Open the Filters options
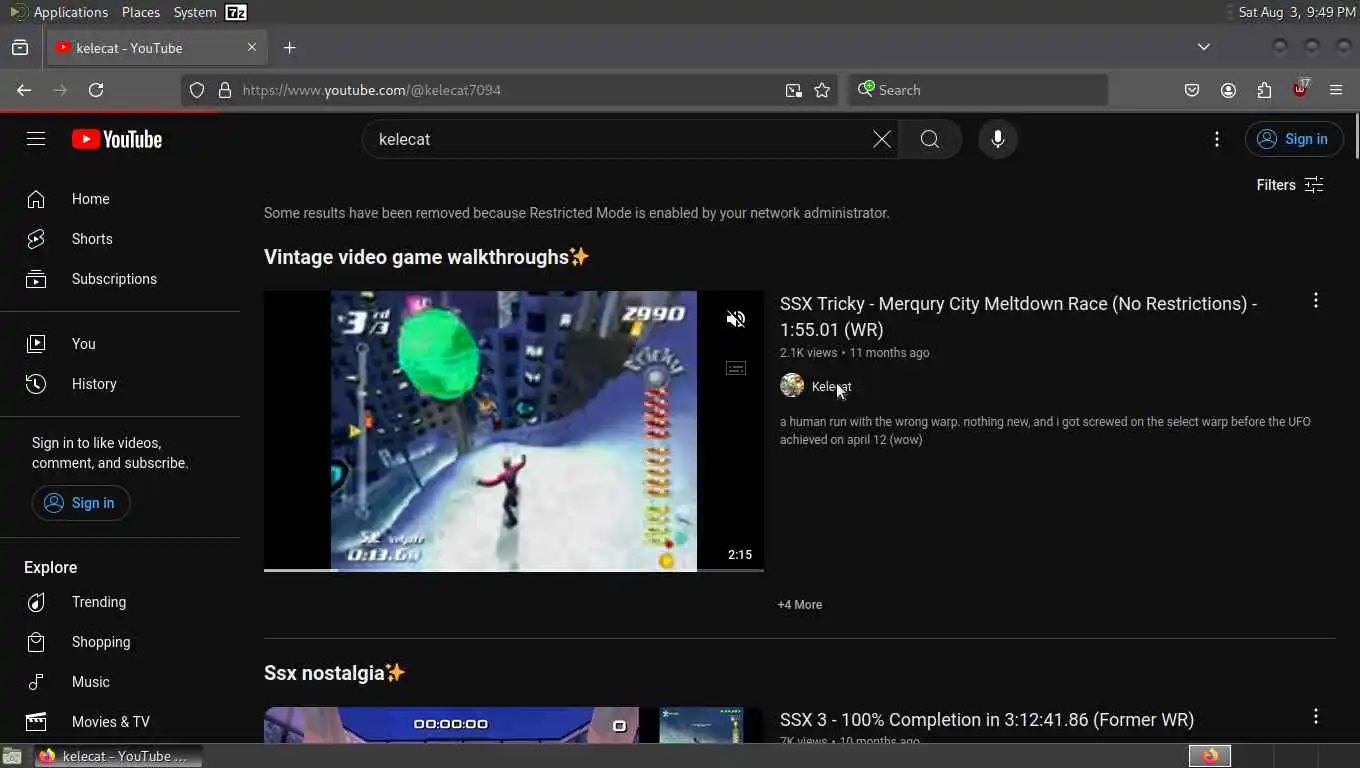The width and height of the screenshot is (1360, 768). click(1290, 185)
